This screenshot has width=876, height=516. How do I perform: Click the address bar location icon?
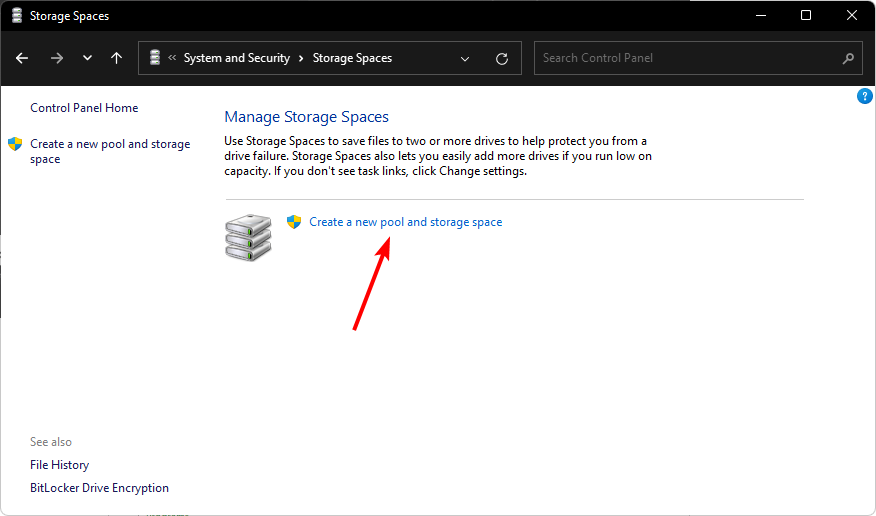click(154, 58)
